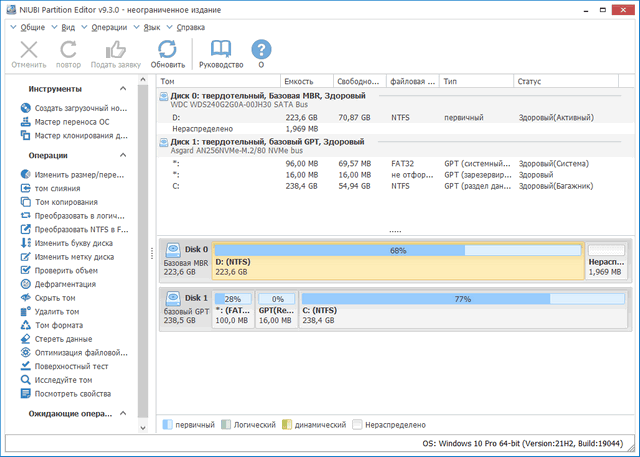Launch Мастер переноса ОС tool
640x457 pixels.
tap(72, 122)
